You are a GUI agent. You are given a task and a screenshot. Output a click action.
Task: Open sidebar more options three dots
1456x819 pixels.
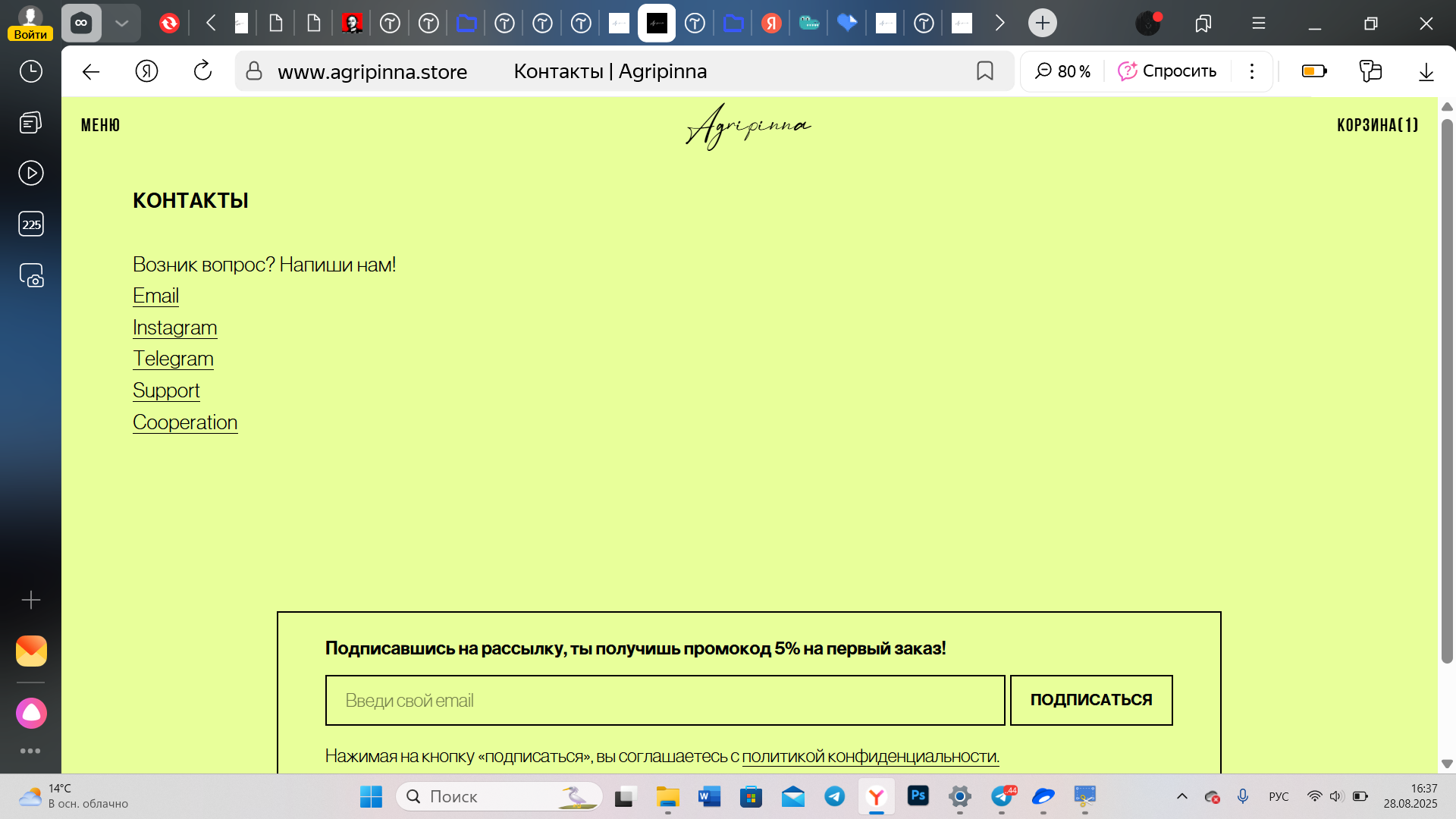(30, 751)
